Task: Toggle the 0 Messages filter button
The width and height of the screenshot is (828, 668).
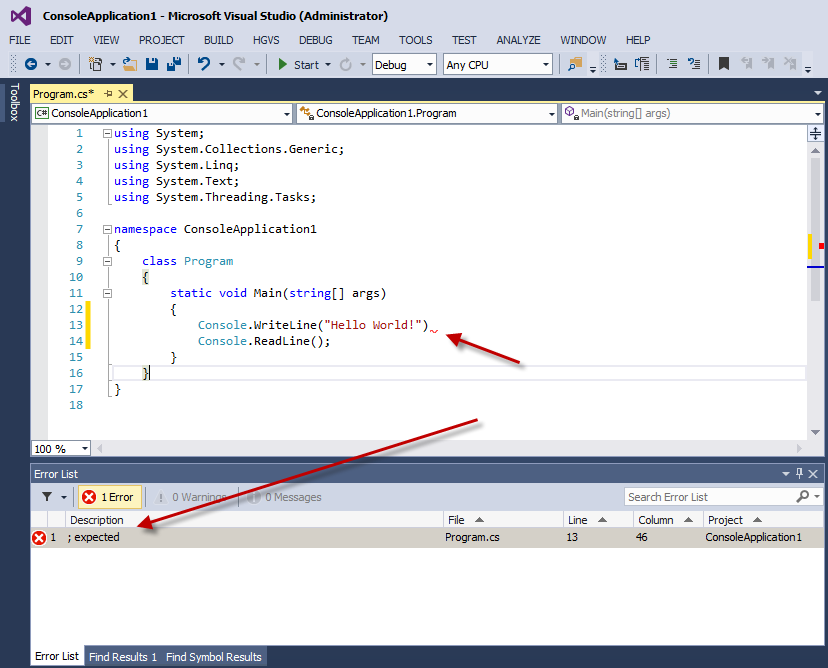Action: tap(284, 497)
